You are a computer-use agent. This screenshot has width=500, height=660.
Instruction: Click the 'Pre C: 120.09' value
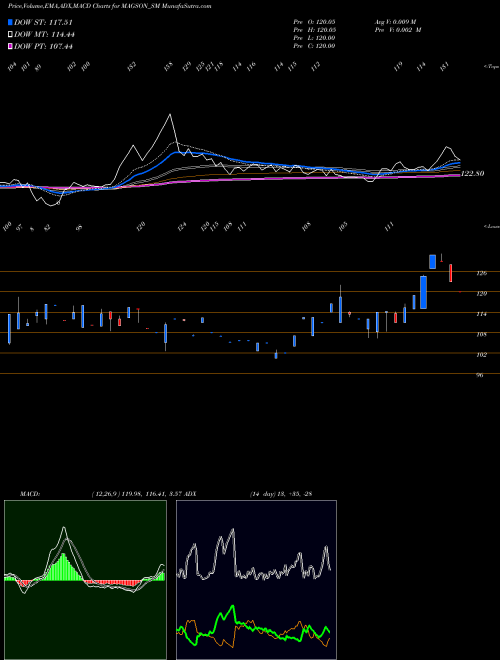point(314,46)
